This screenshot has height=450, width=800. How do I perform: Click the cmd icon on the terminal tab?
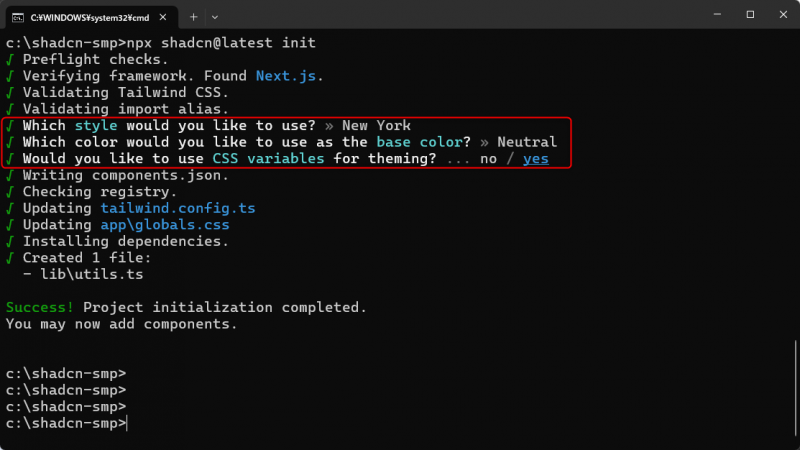pos(18,16)
